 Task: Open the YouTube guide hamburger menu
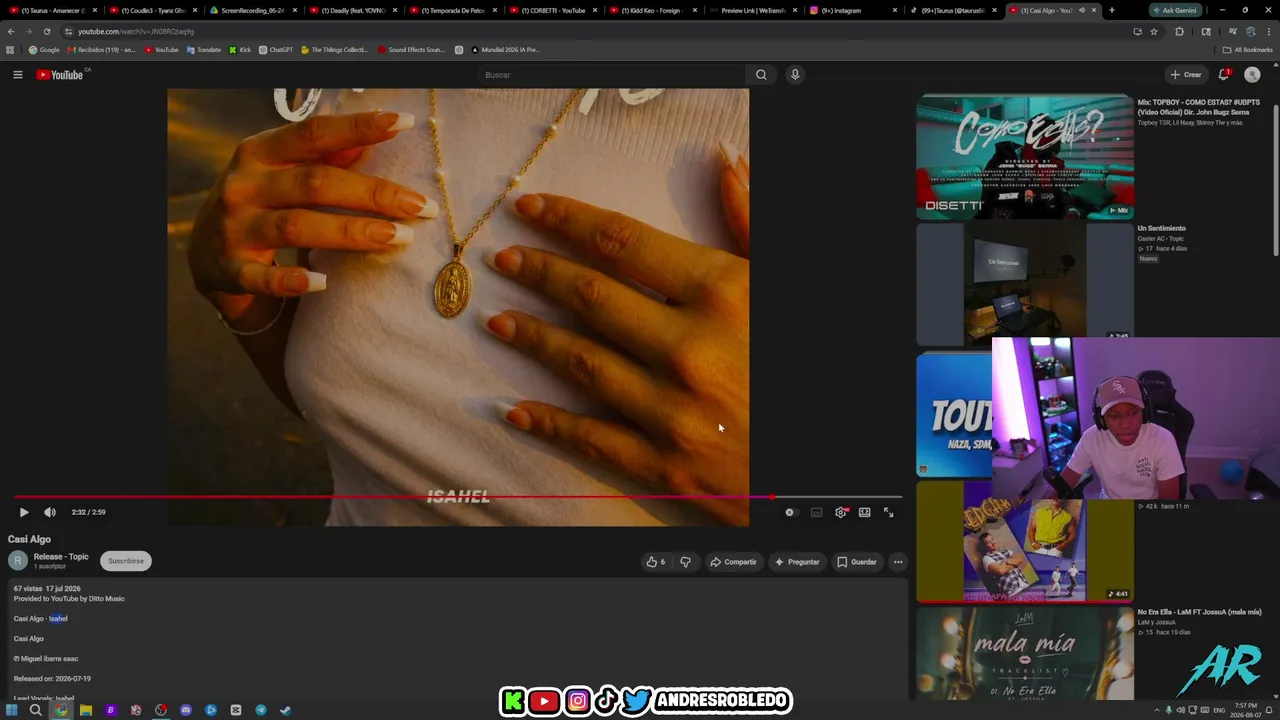[18, 75]
